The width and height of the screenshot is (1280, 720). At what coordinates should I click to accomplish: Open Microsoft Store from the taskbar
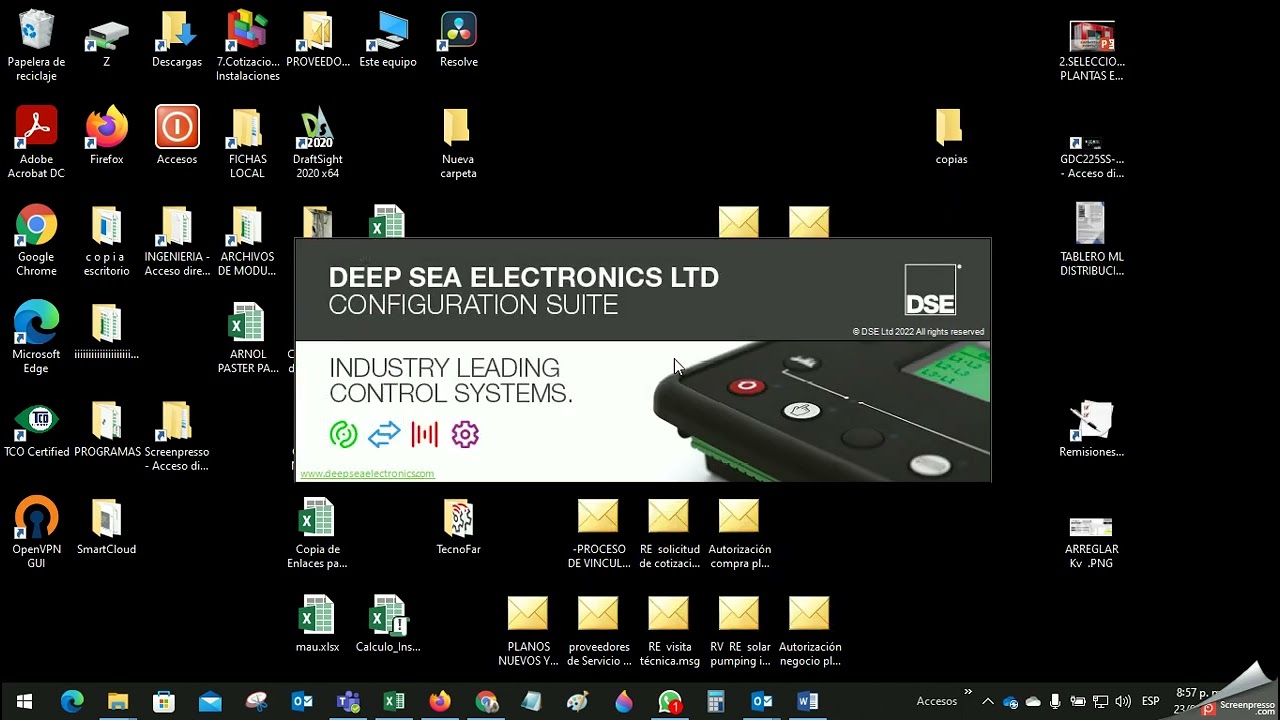tap(164, 701)
